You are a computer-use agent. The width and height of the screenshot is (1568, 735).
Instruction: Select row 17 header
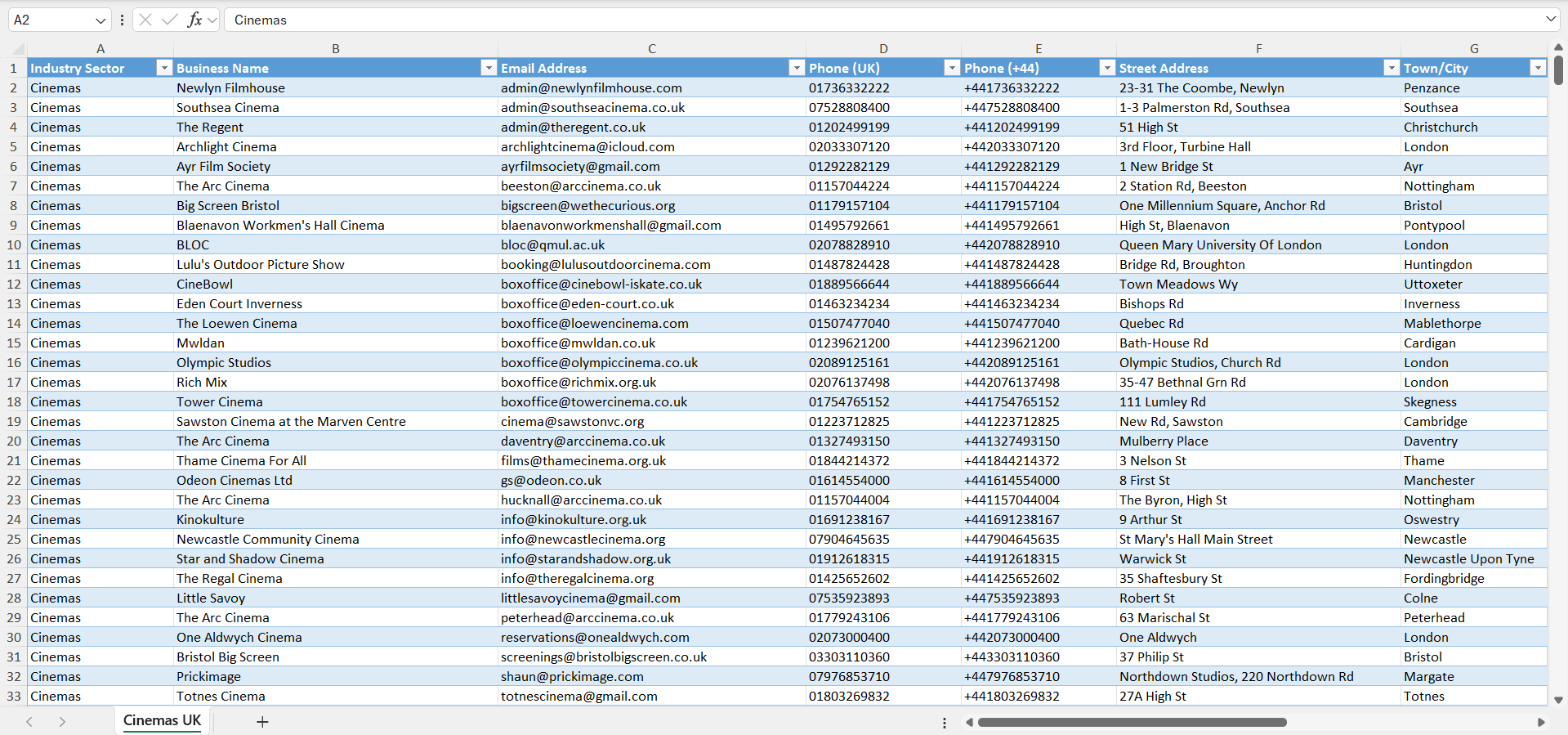point(14,382)
